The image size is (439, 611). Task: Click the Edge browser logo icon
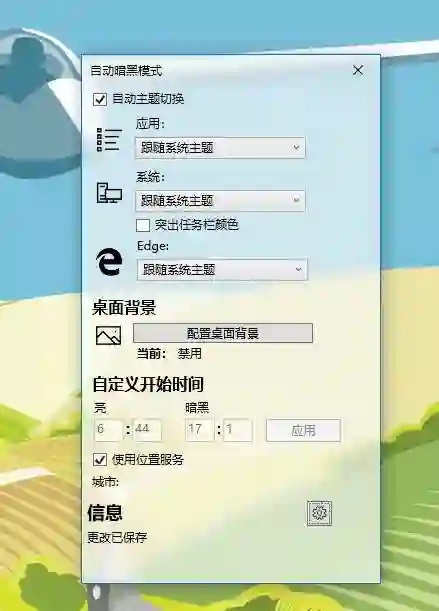(x=109, y=262)
